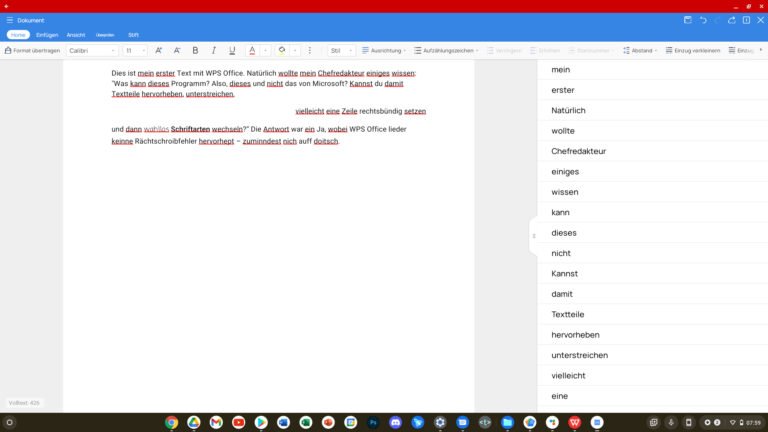
Task: Click the misspelled word 'doitsch' in the document
Action: 326,141
